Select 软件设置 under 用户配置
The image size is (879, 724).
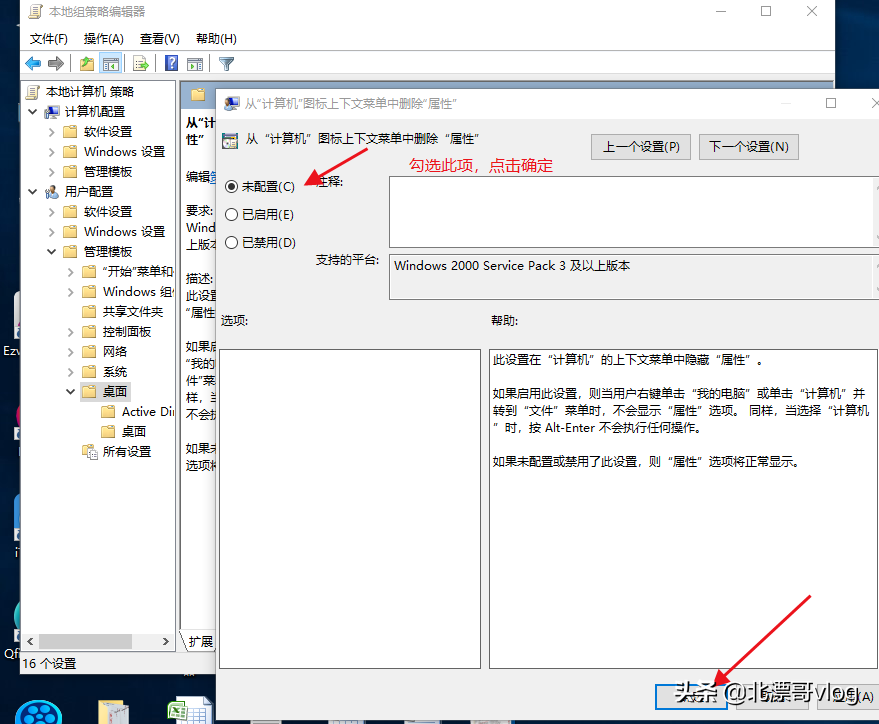click(108, 212)
